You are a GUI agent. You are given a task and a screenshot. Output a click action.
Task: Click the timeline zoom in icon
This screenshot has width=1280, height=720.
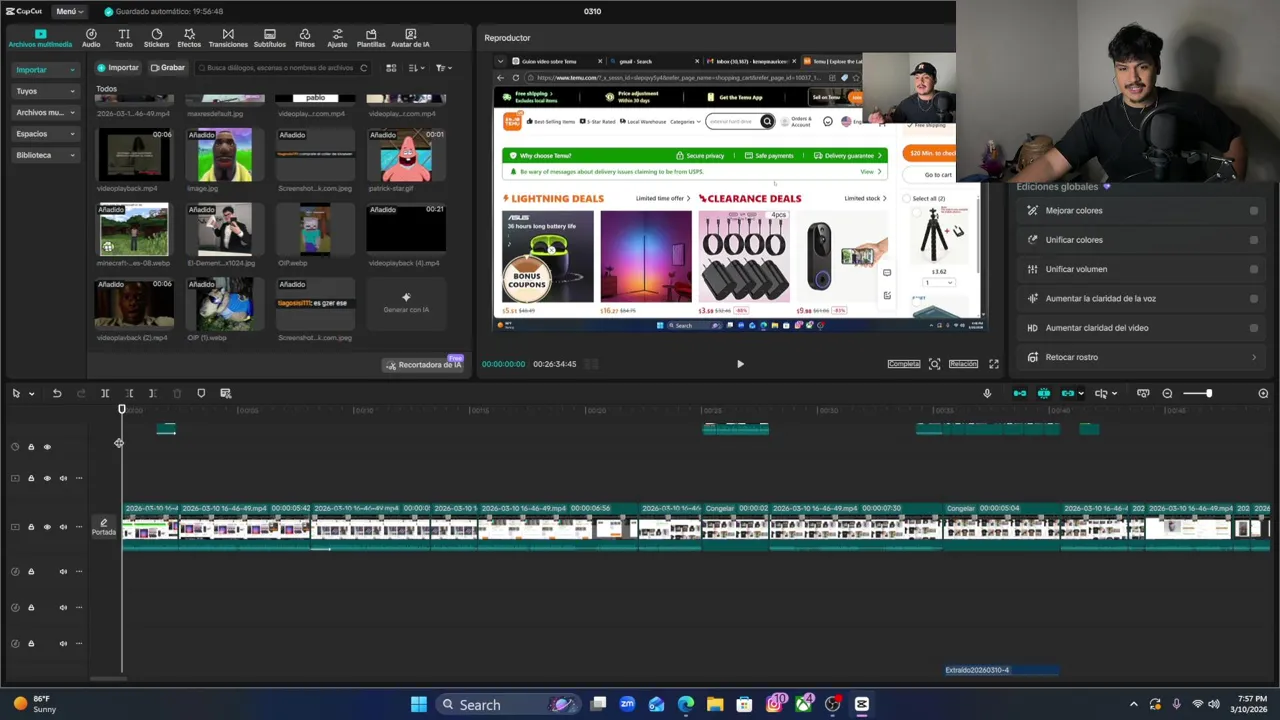1263,394
